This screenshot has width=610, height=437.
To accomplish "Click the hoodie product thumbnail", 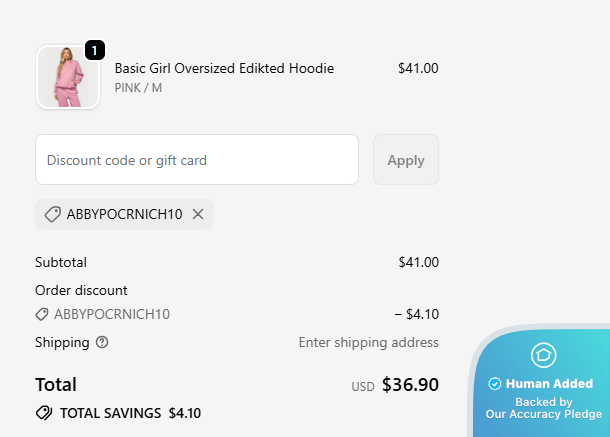I will click(68, 77).
